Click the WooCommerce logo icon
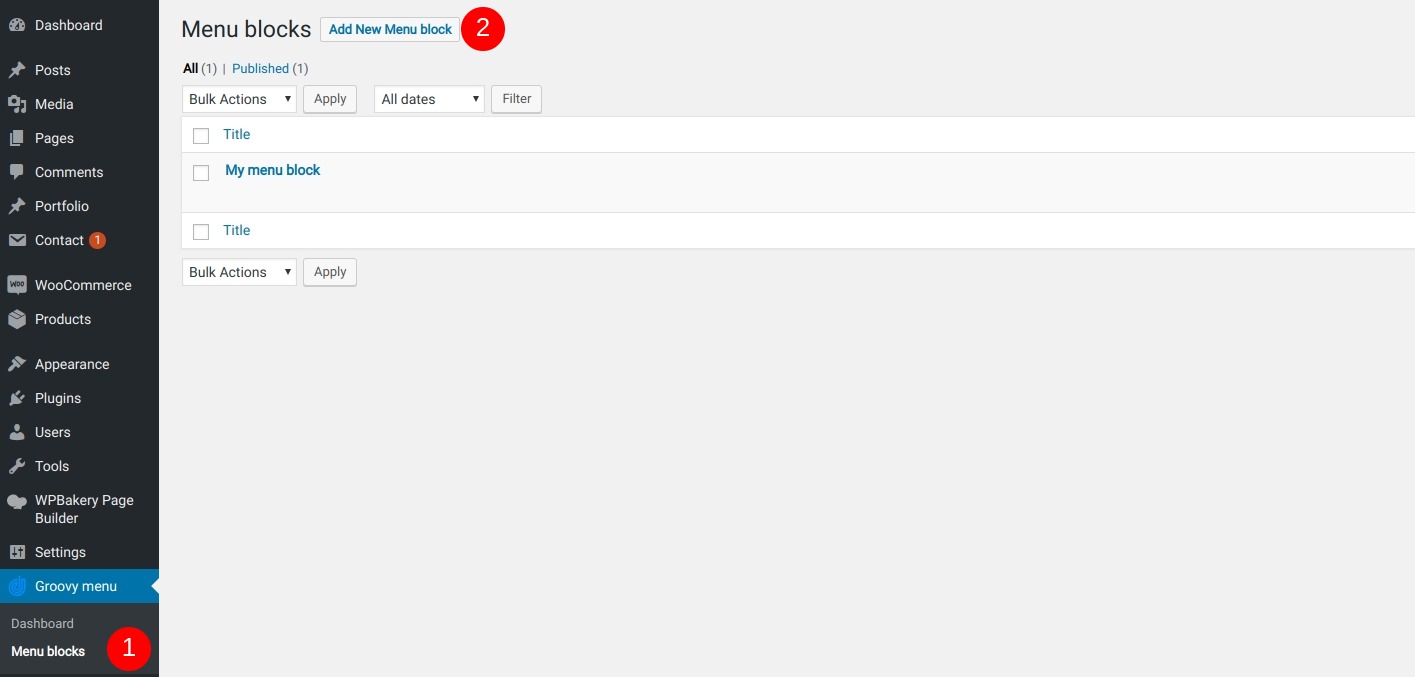This screenshot has width=1415, height=677. pos(17,285)
